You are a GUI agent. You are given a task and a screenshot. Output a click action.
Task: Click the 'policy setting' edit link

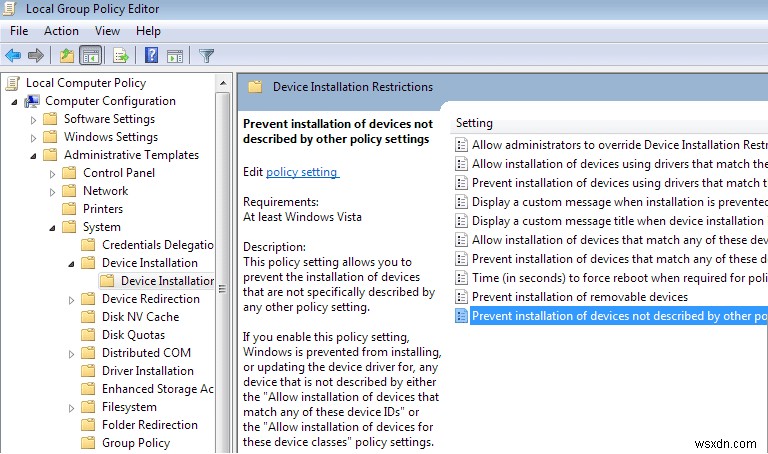pos(302,172)
